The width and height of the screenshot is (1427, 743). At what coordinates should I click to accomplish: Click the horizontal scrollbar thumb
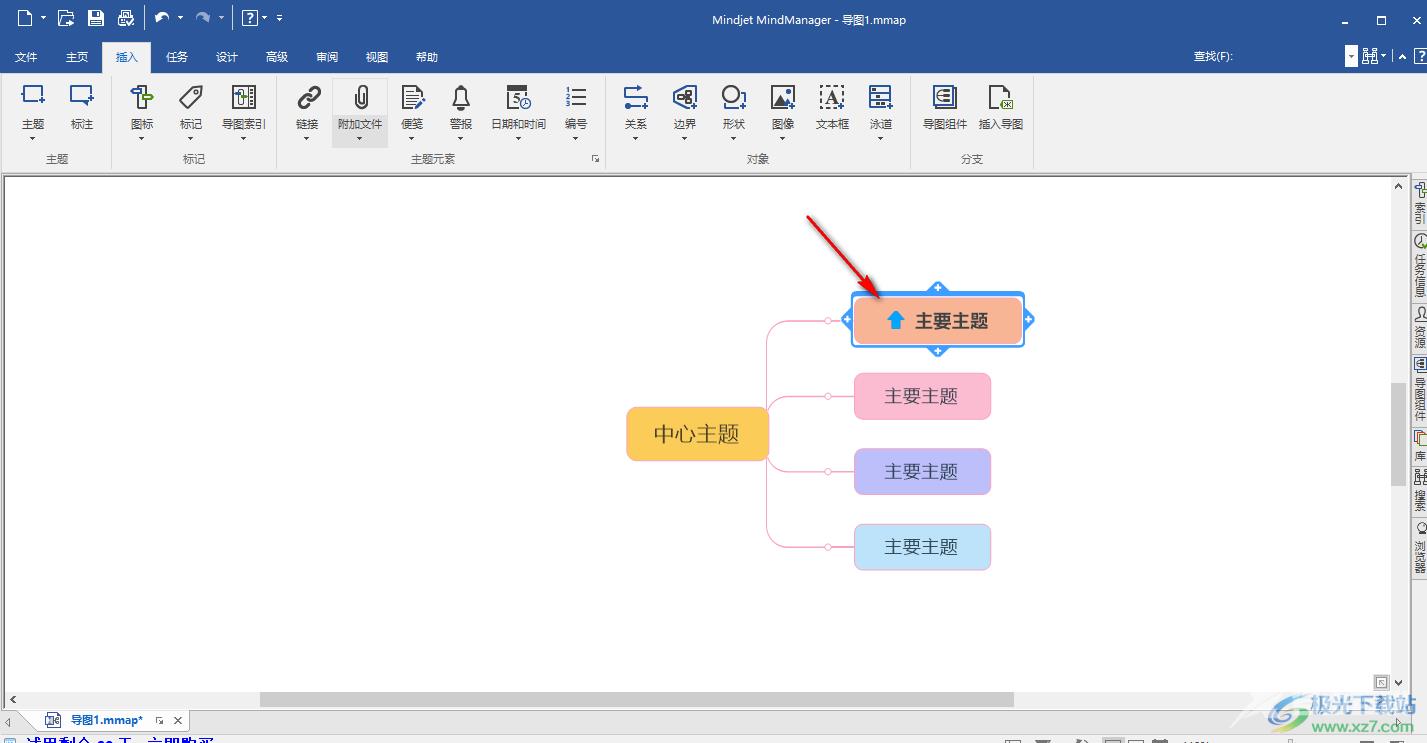pos(637,700)
